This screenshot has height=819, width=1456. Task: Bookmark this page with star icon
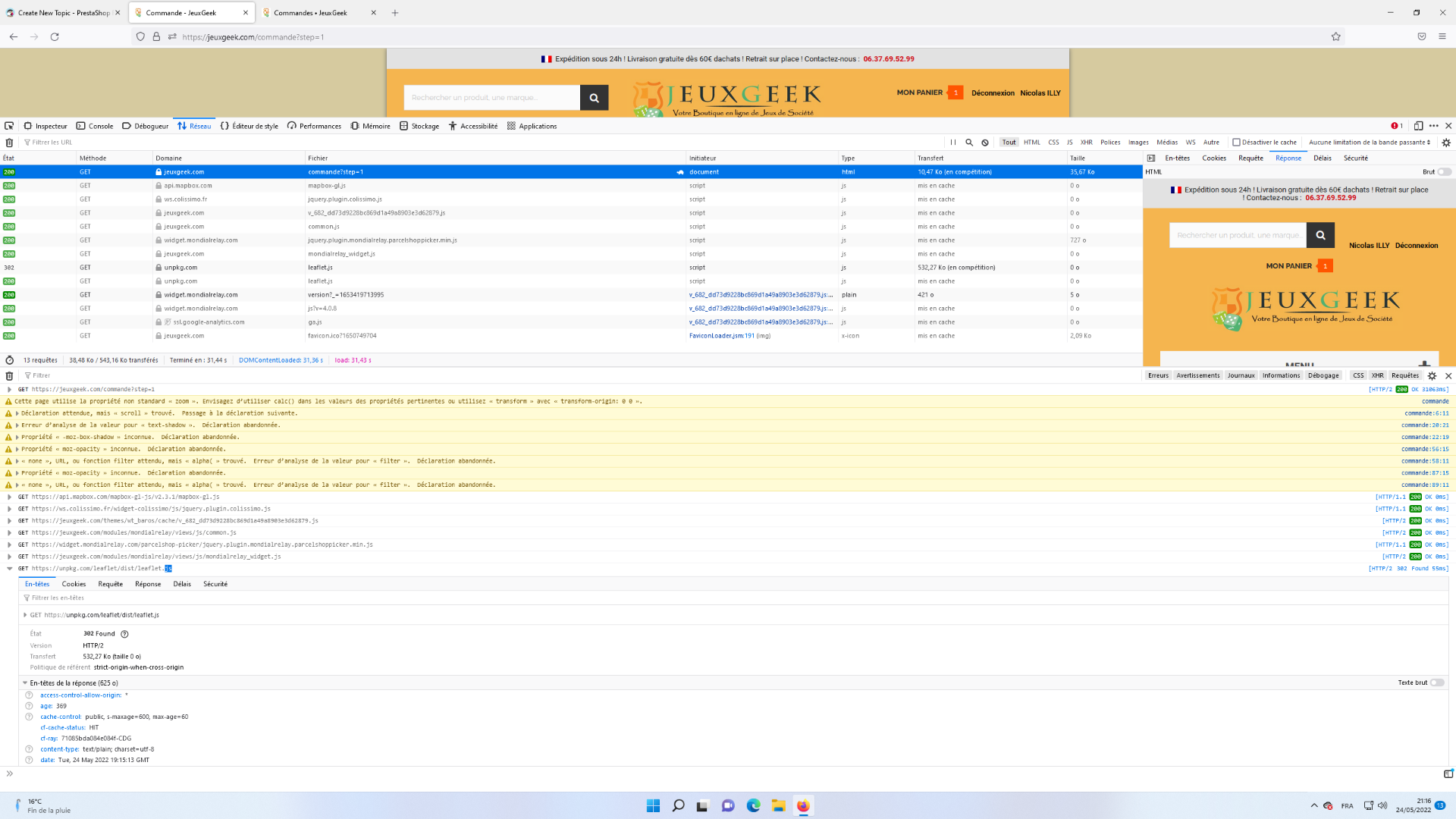(1336, 36)
